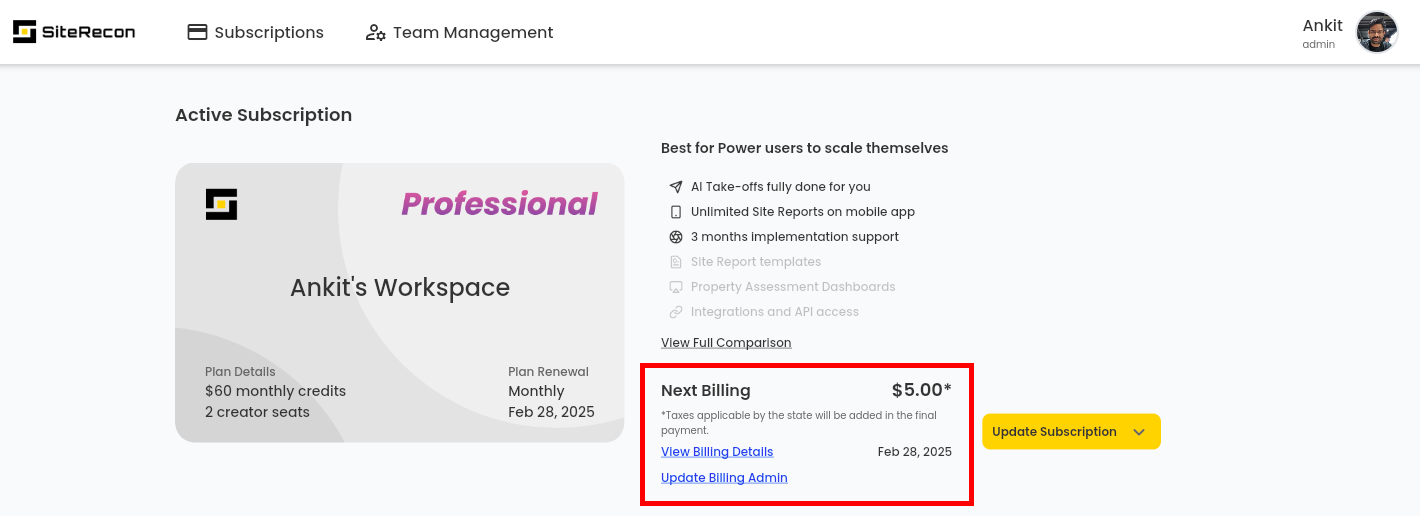Image resolution: width=1420 pixels, height=516 pixels.
Task: Click the mobile Site Reports icon
Action: pos(676,212)
